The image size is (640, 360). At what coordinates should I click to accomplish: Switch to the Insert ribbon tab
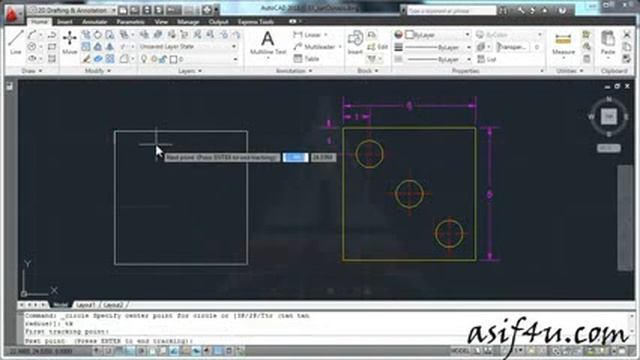click(x=64, y=22)
